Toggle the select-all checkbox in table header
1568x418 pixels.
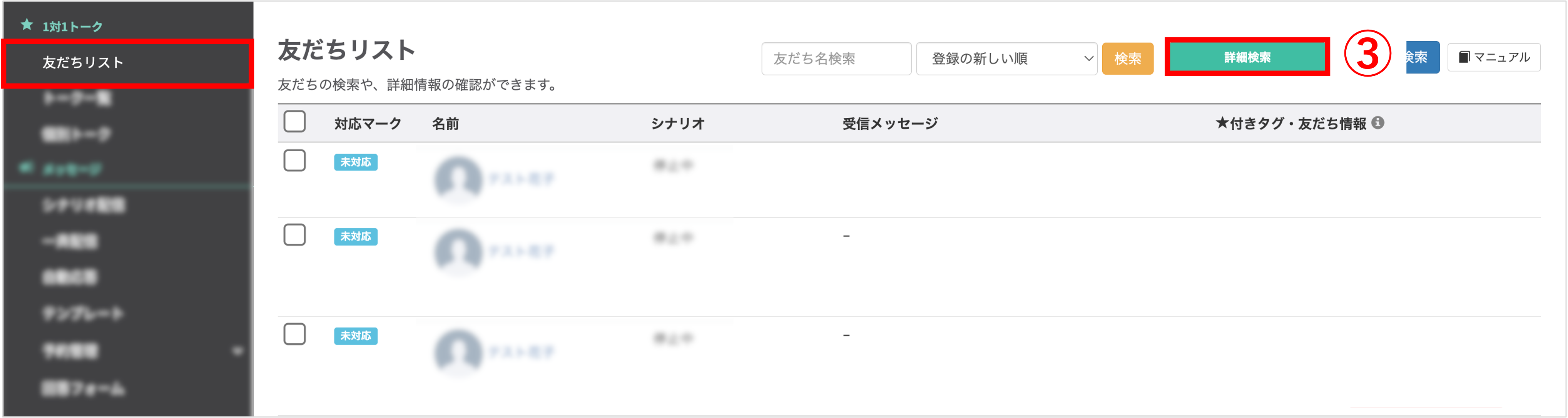point(294,122)
